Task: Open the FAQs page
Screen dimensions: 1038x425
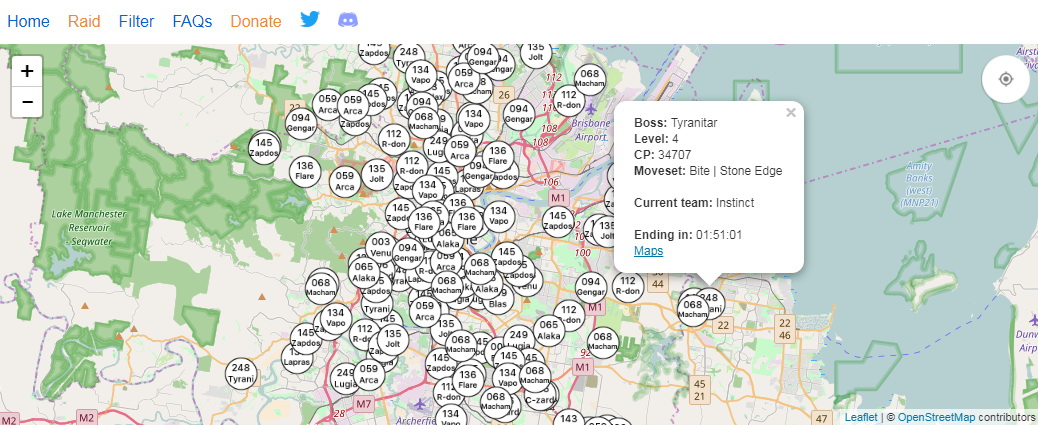Action: tap(192, 21)
